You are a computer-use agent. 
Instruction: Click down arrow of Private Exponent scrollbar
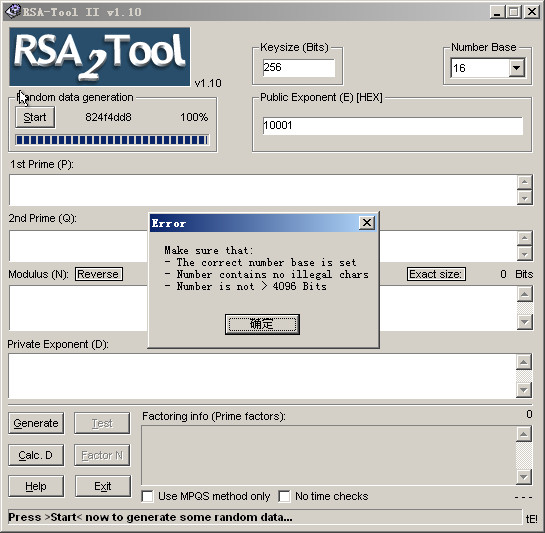524,390
